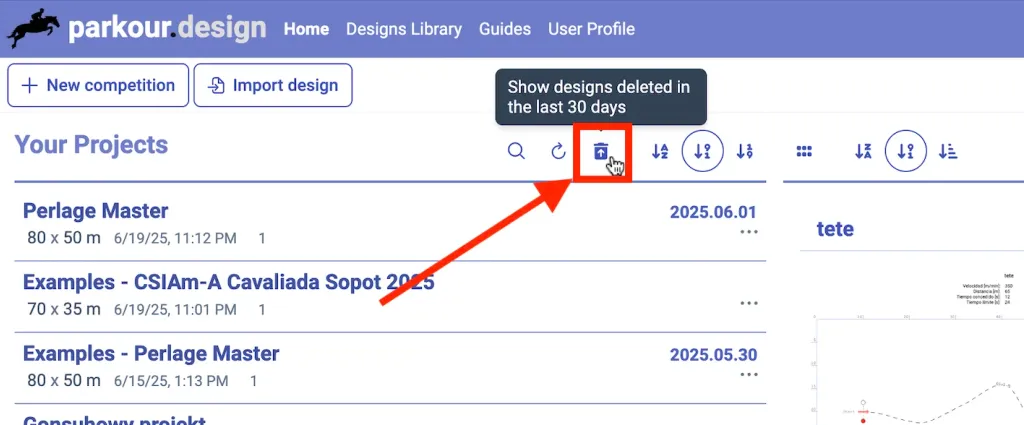Show designs deleted in last 30 days
The width and height of the screenshot is (1024, 425).
click(x=600, y=152)
